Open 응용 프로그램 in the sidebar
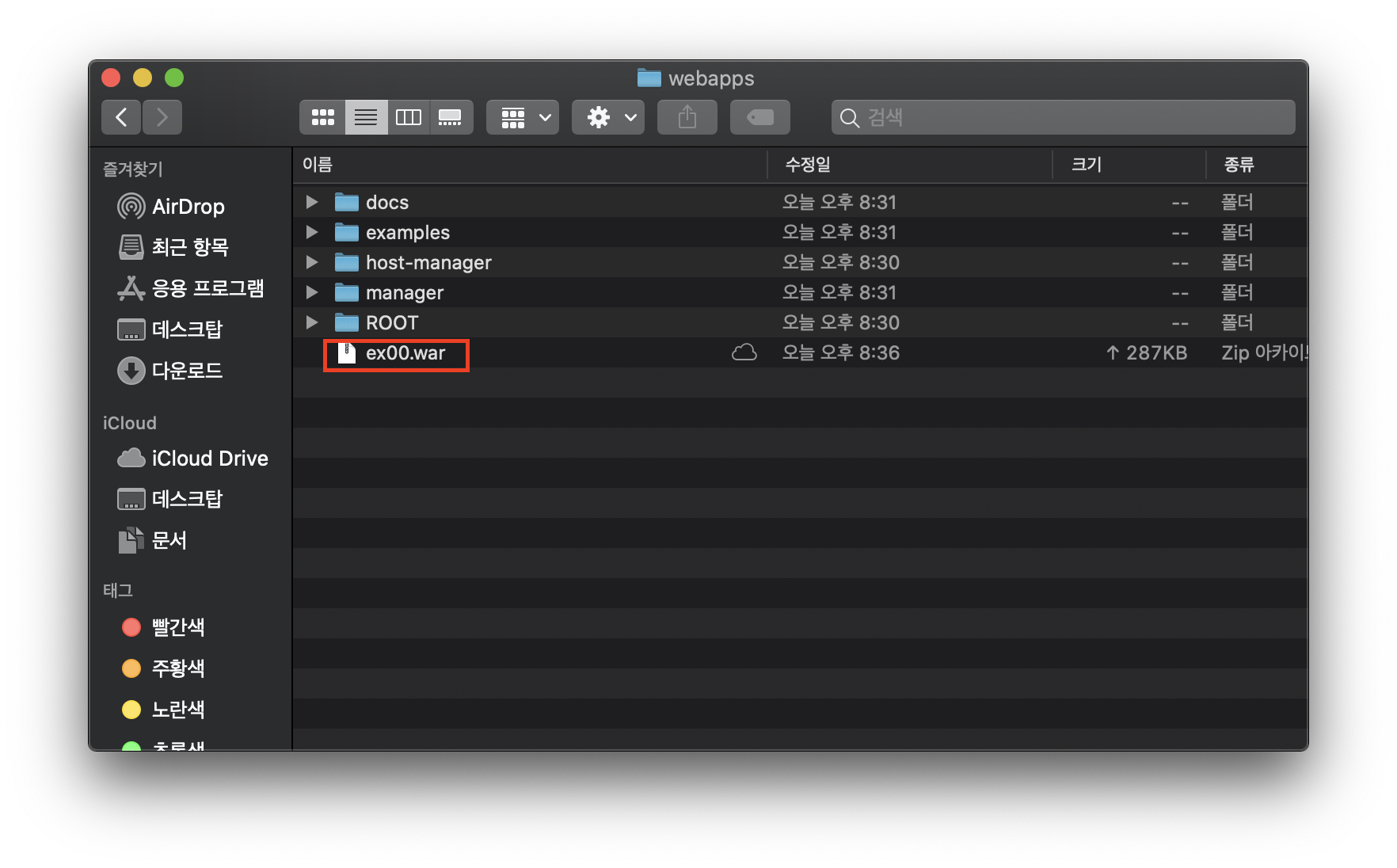 pos(190,288)
